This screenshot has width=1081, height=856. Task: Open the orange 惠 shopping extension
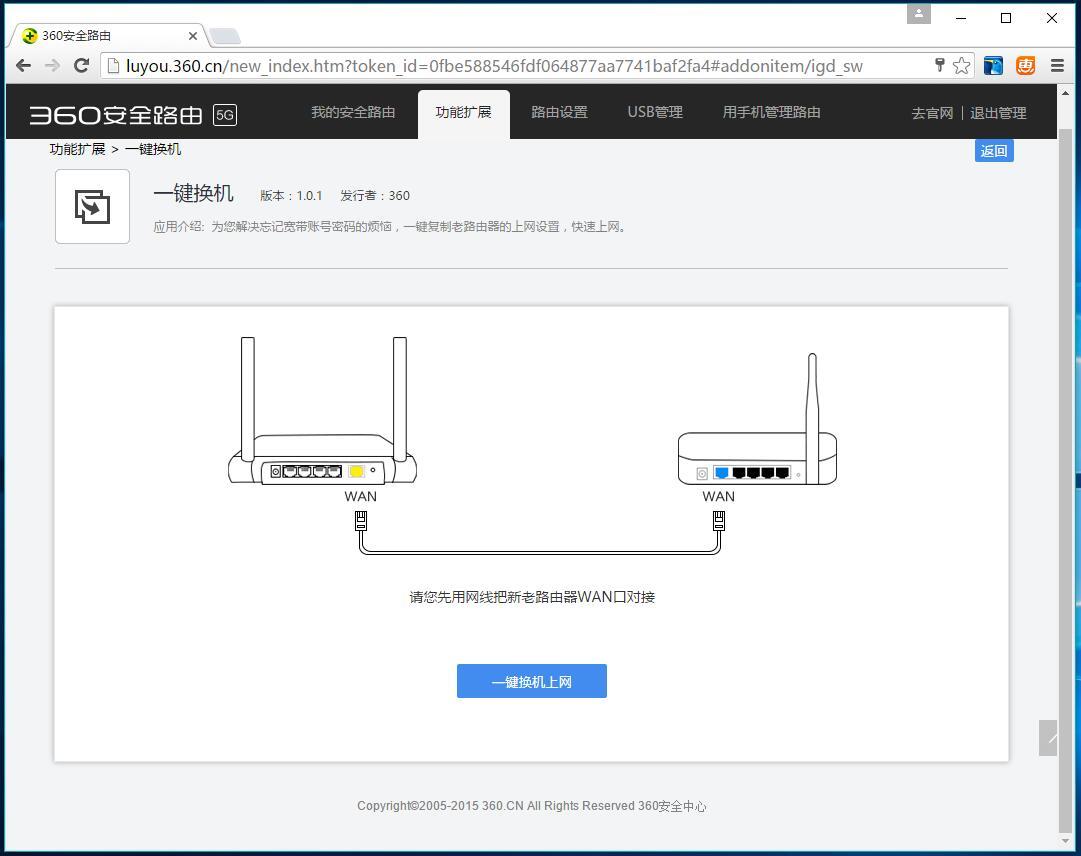(x=1024, y=65)
